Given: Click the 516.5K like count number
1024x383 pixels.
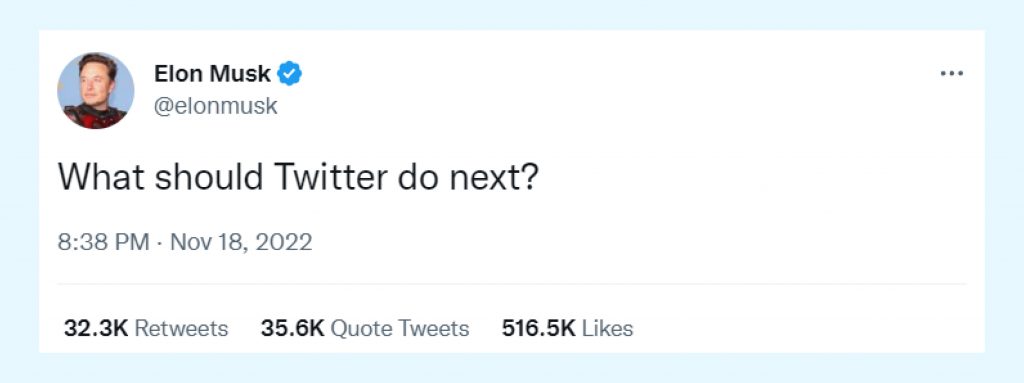Looking at the screenshot, I should tap(539, 328).
